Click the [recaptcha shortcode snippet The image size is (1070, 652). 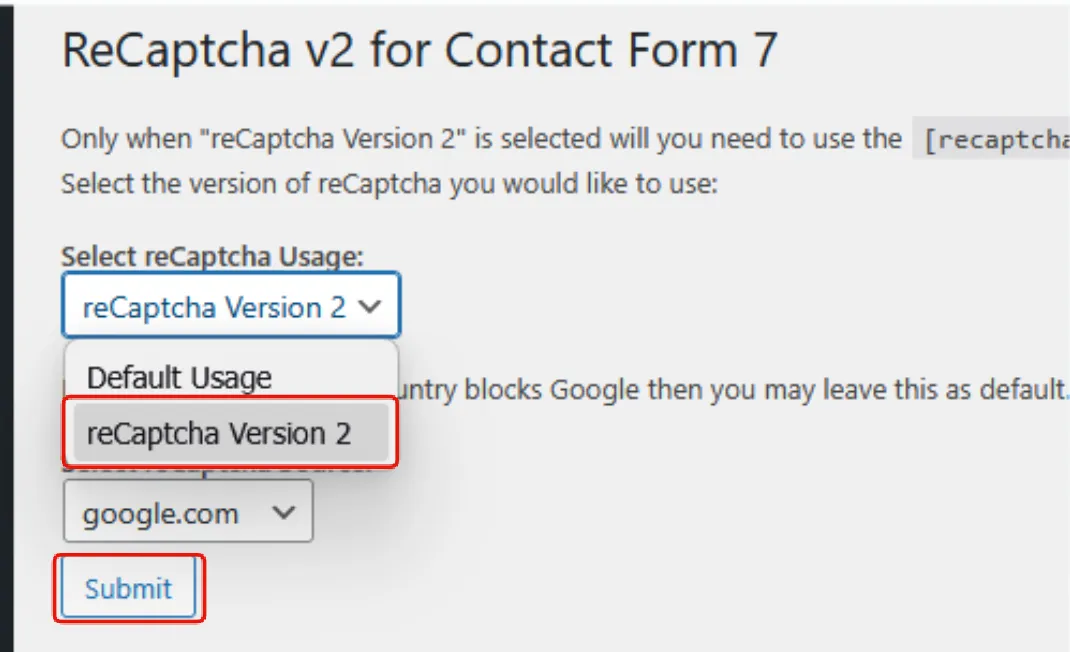pos(993,140)
